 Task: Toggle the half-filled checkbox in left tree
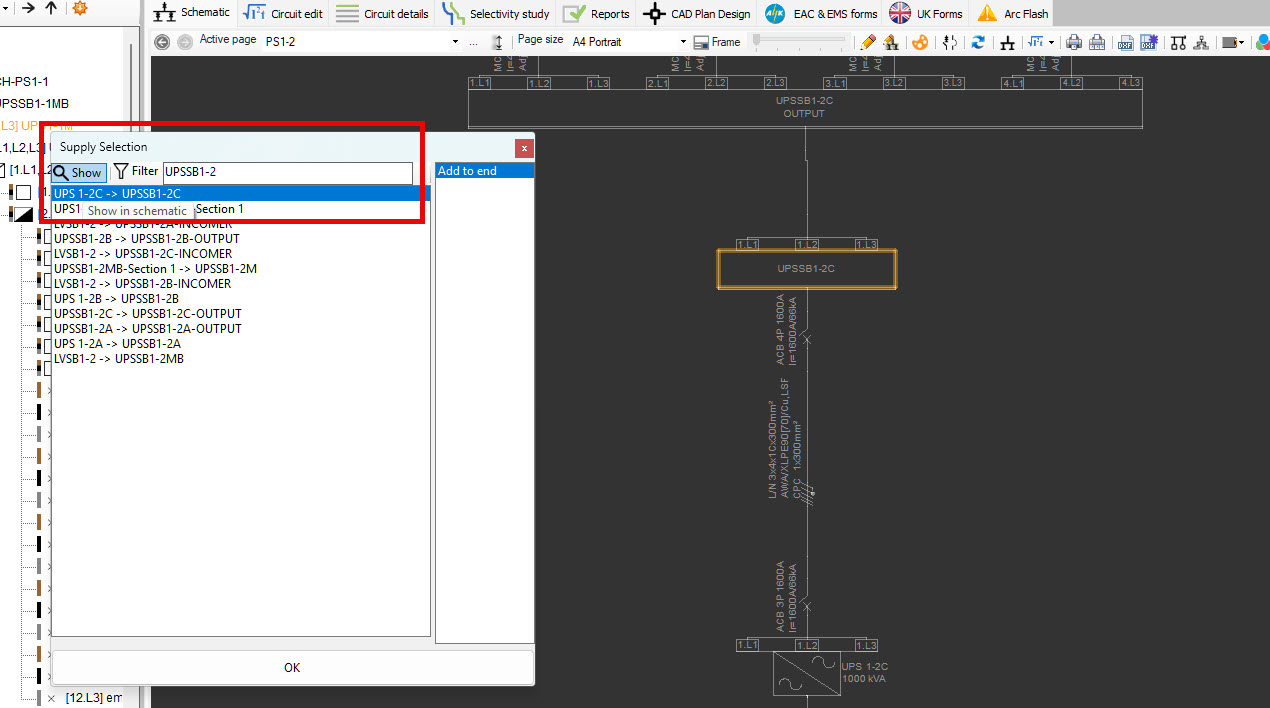point(23,214)
